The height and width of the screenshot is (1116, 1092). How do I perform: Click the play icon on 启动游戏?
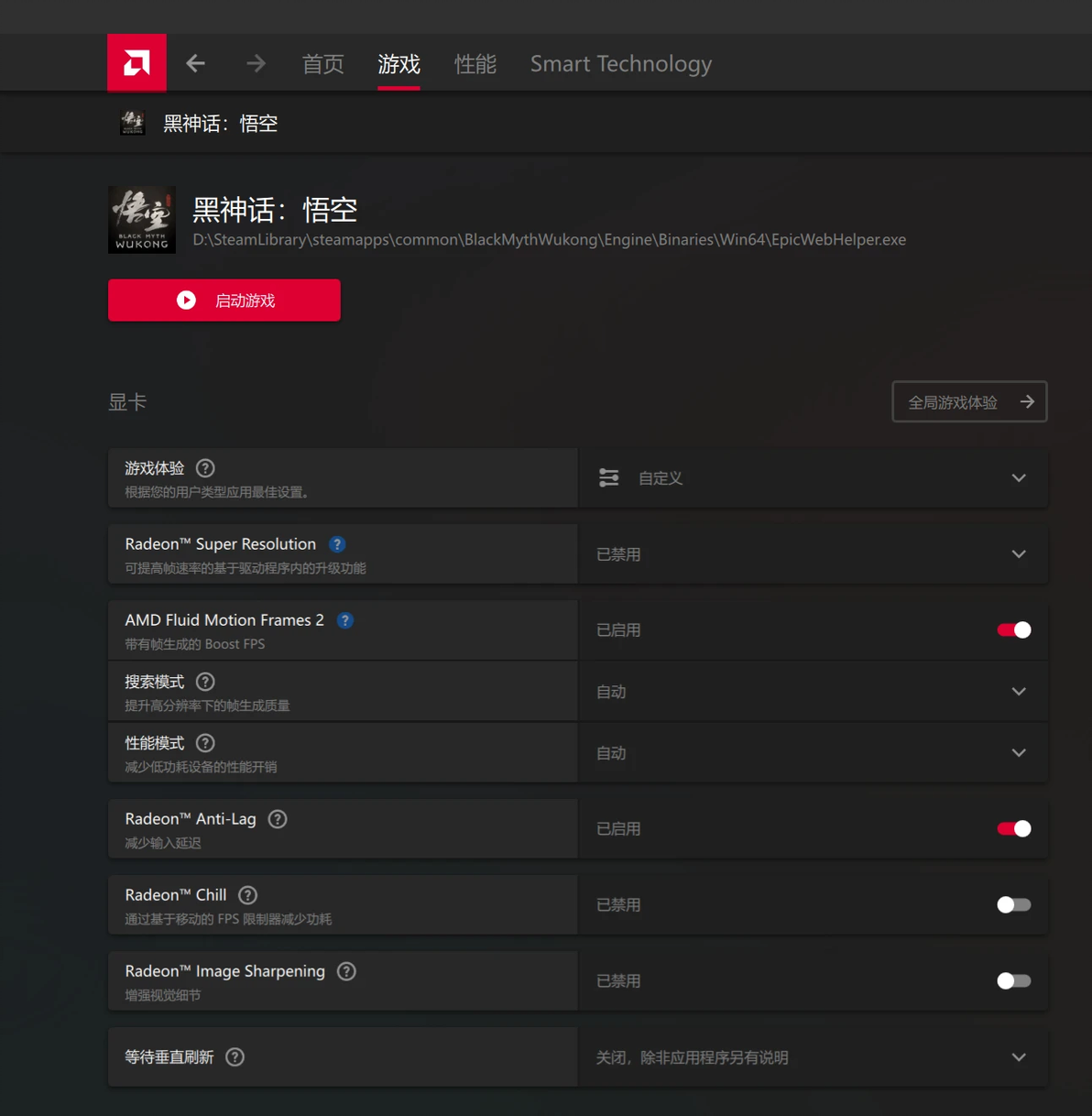pyautogui.click(x=186, y=301)
